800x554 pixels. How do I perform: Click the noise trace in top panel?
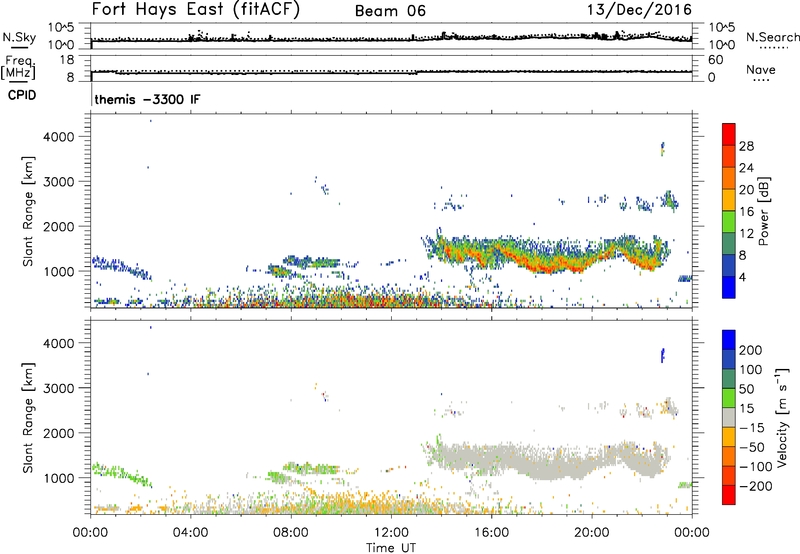tap(391, 38)
